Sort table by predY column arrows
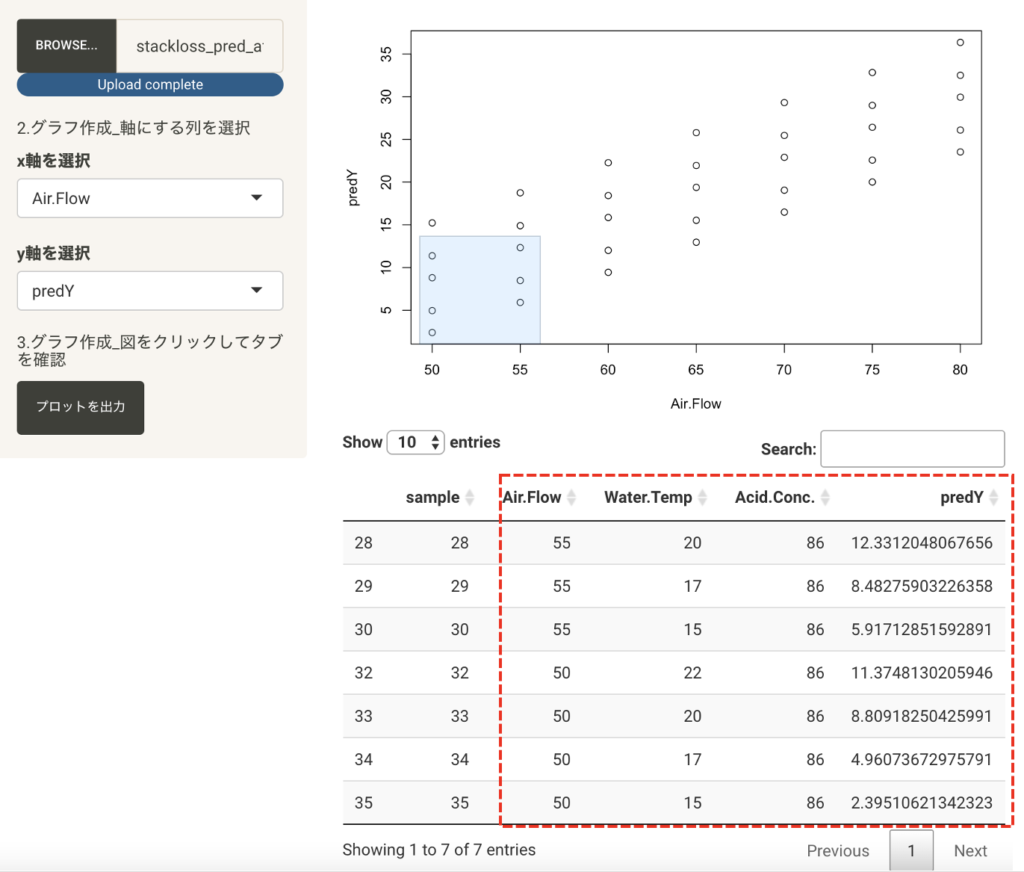The height and width of the screenshot is (872, 1024). [x=993, y=498]
